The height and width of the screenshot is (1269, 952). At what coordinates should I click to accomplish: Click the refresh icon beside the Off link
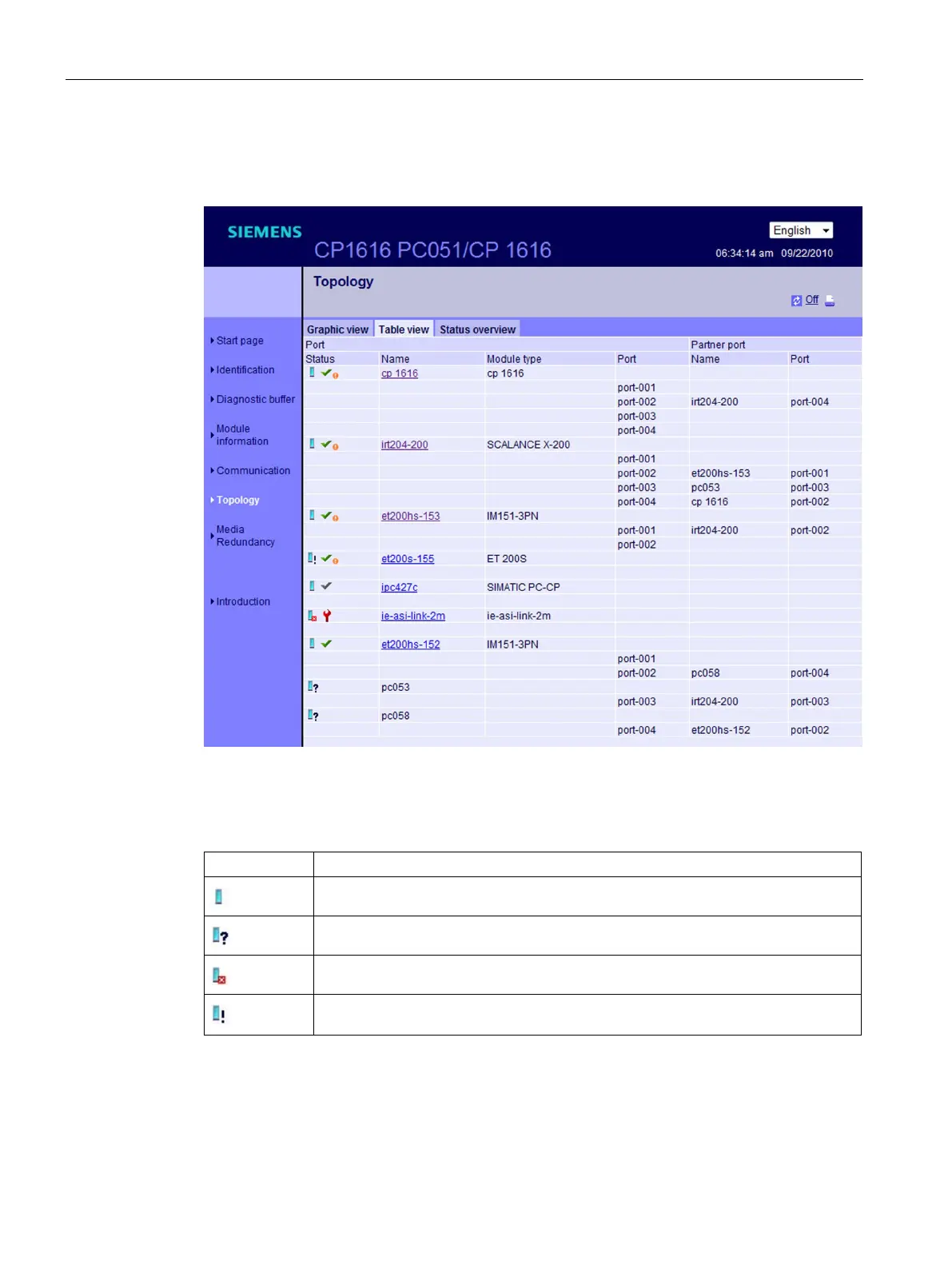point(796,301)
